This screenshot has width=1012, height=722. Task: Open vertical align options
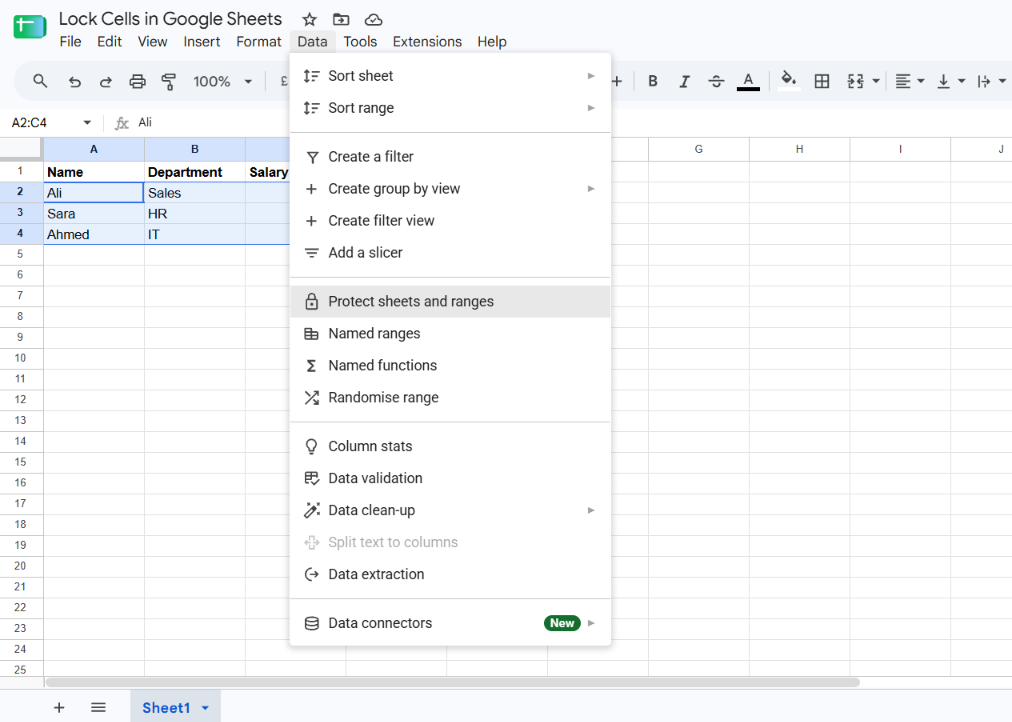tap(951, 81)
